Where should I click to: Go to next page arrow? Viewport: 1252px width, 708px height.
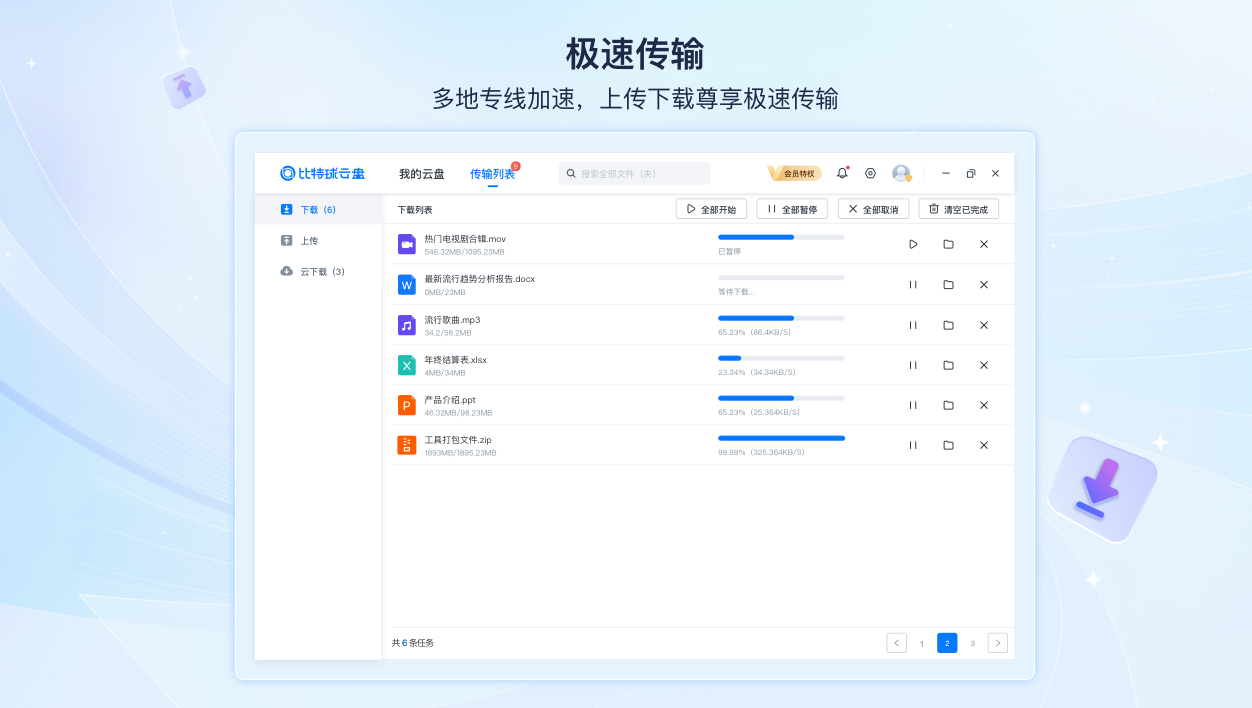(998, 643)
